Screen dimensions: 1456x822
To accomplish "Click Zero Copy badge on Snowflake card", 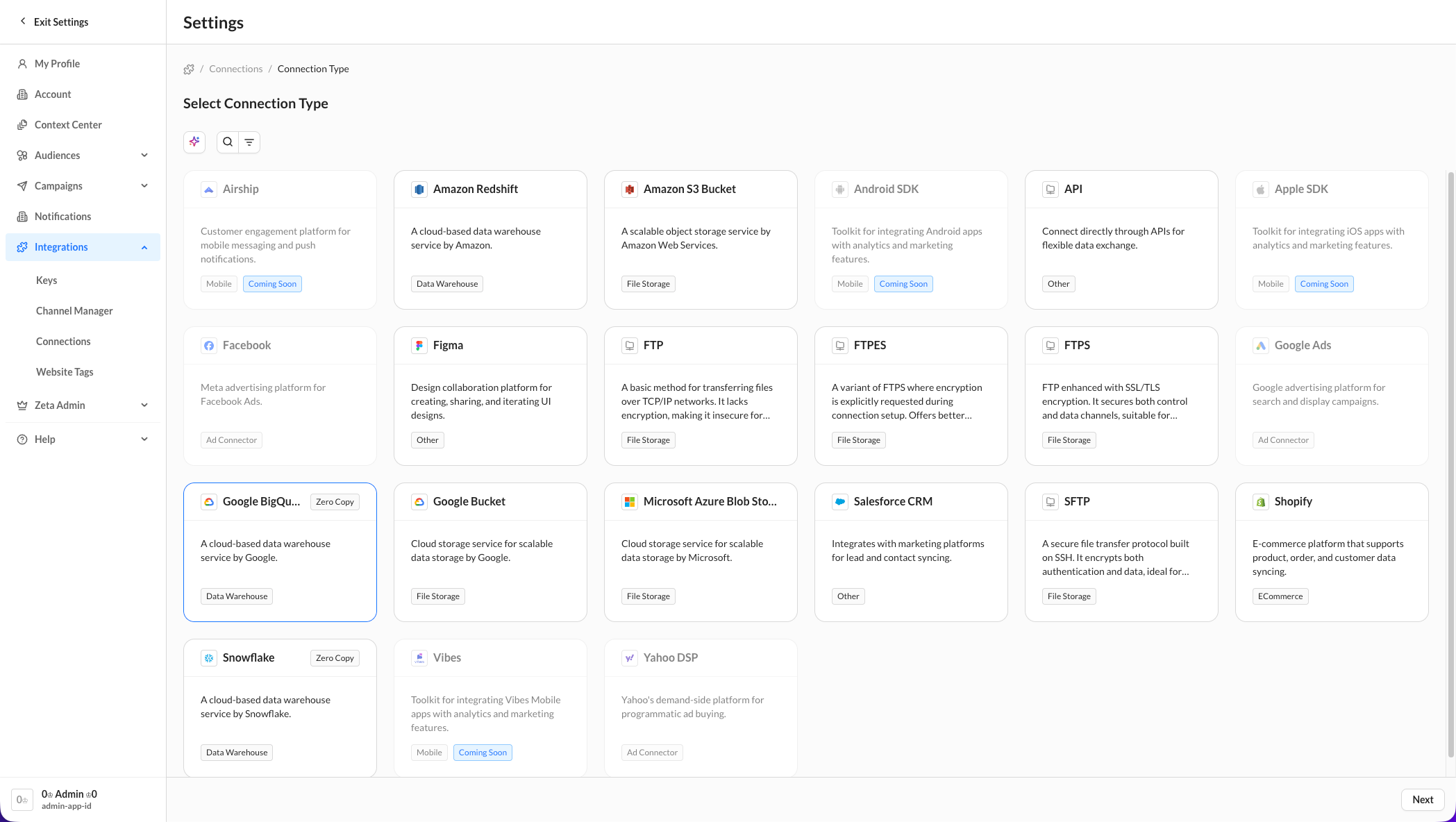I will tap(335, 658).
